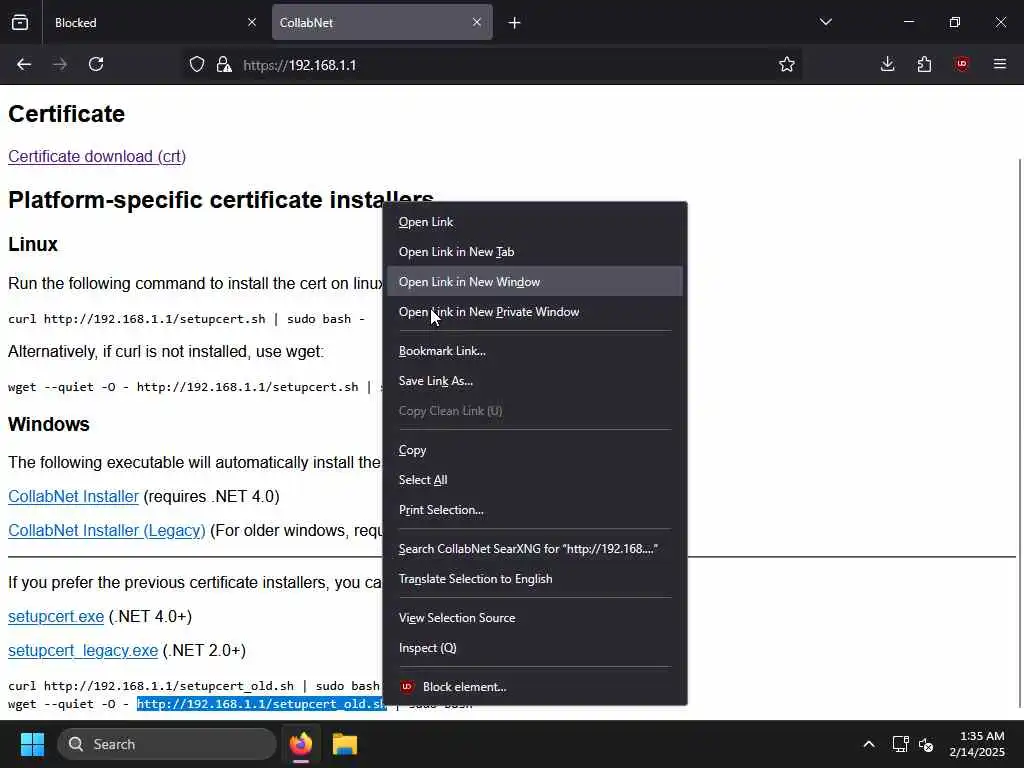Choose Open Link from context menu
Viewport: 1024px width, 768px height.
pyautogui.click(x=534, y=222)
